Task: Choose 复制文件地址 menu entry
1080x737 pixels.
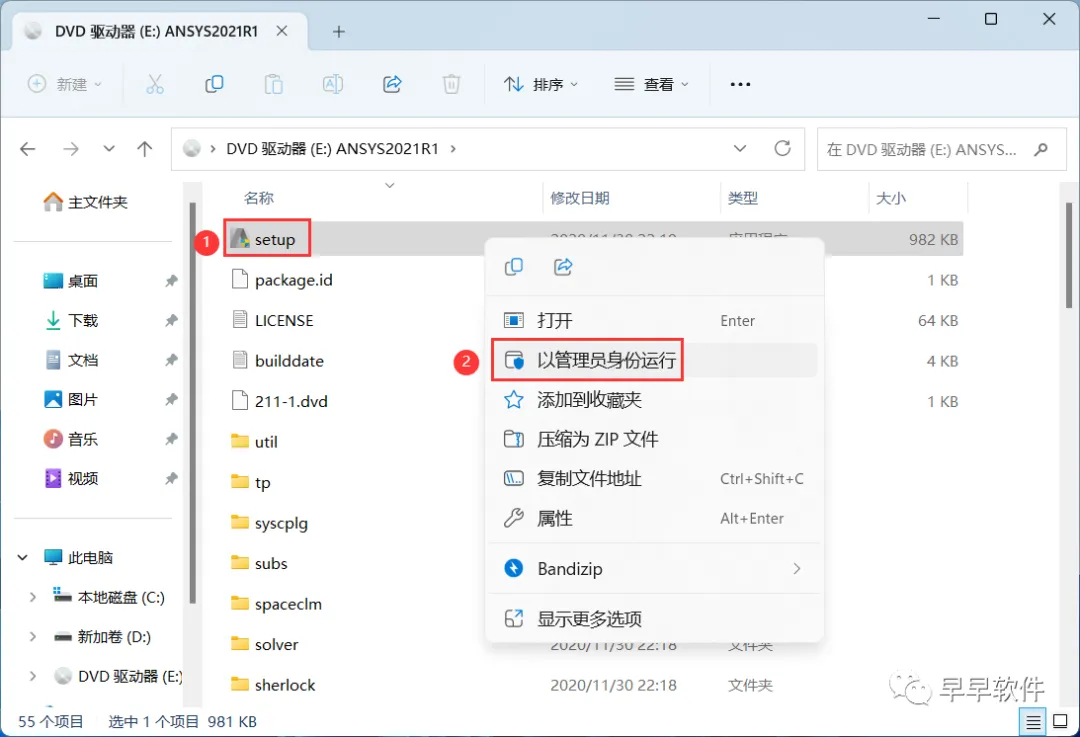Action: pyautogui.click(x=654, y=478)
